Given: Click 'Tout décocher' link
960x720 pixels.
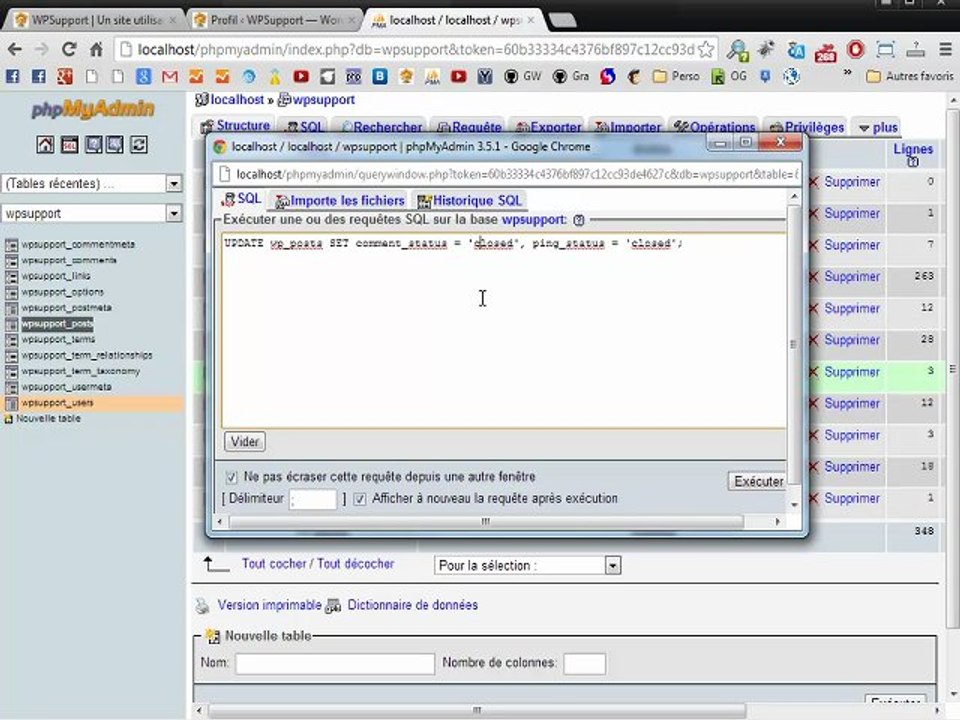Looking at the screenshot, I should tap(355, 563).
